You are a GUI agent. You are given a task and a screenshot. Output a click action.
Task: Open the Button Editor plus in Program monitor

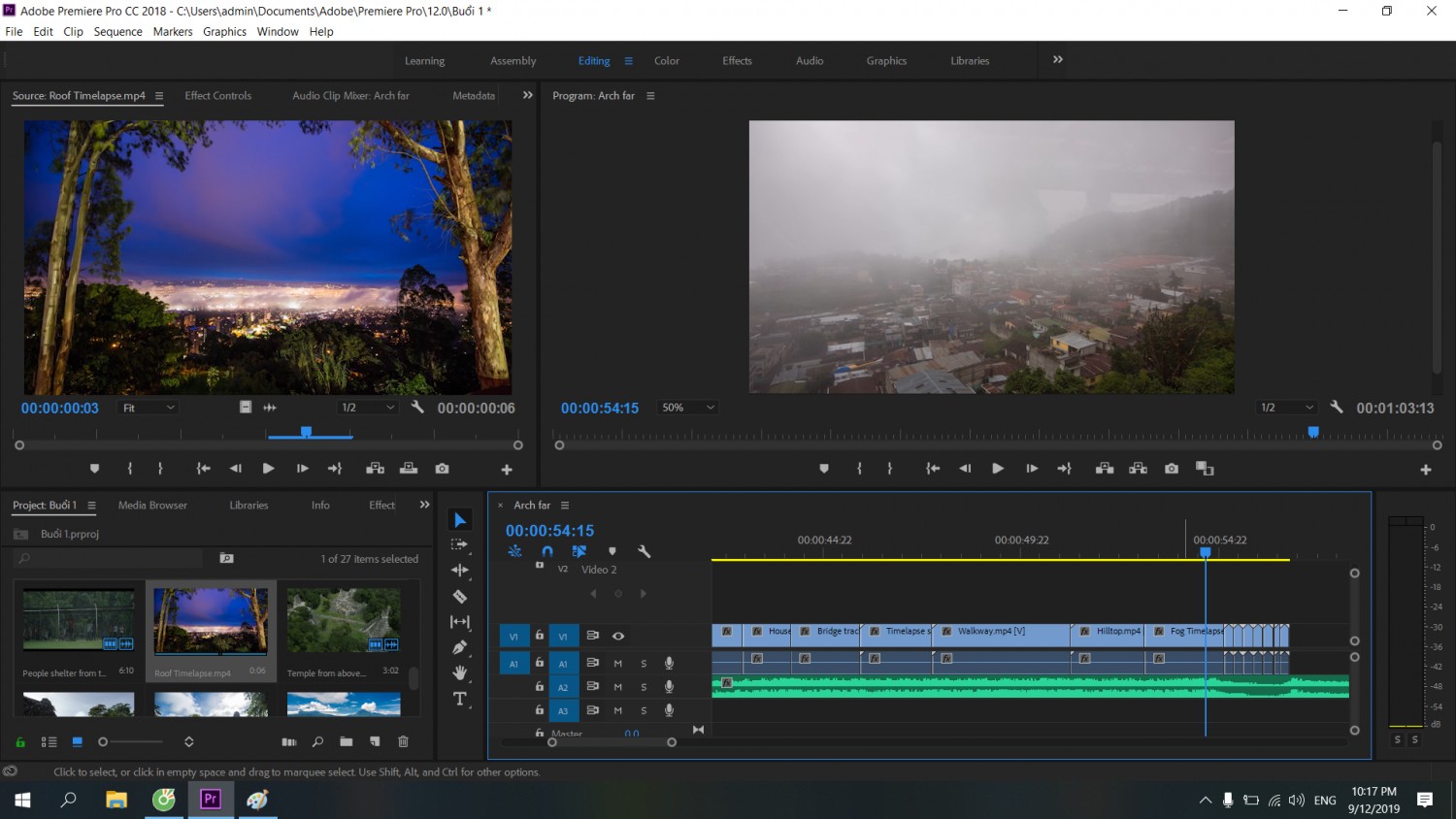pyautogui.click(x=1426, y=470)
